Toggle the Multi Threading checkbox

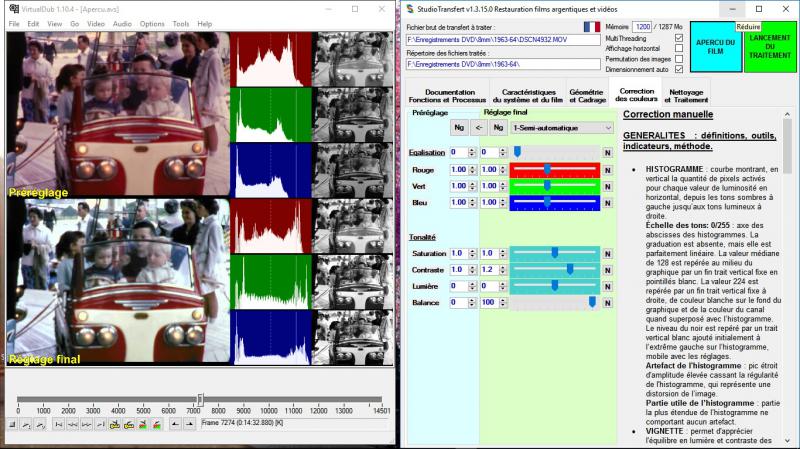tap(679, 38)
